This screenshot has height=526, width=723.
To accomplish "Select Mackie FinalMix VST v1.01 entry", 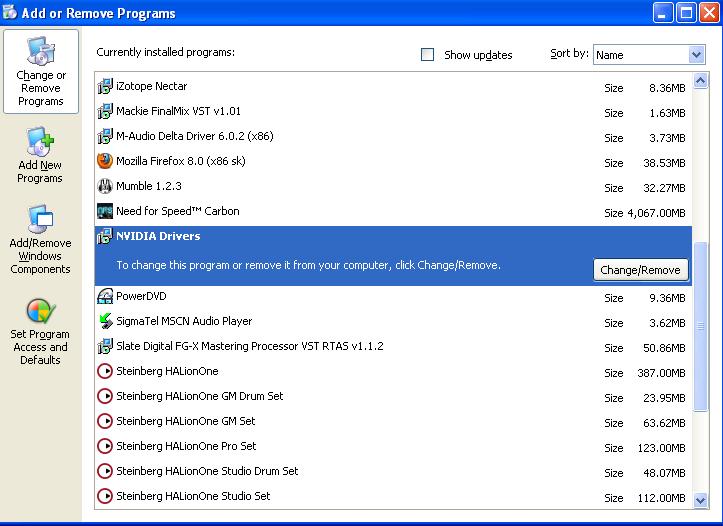I will tap(393, 111).
